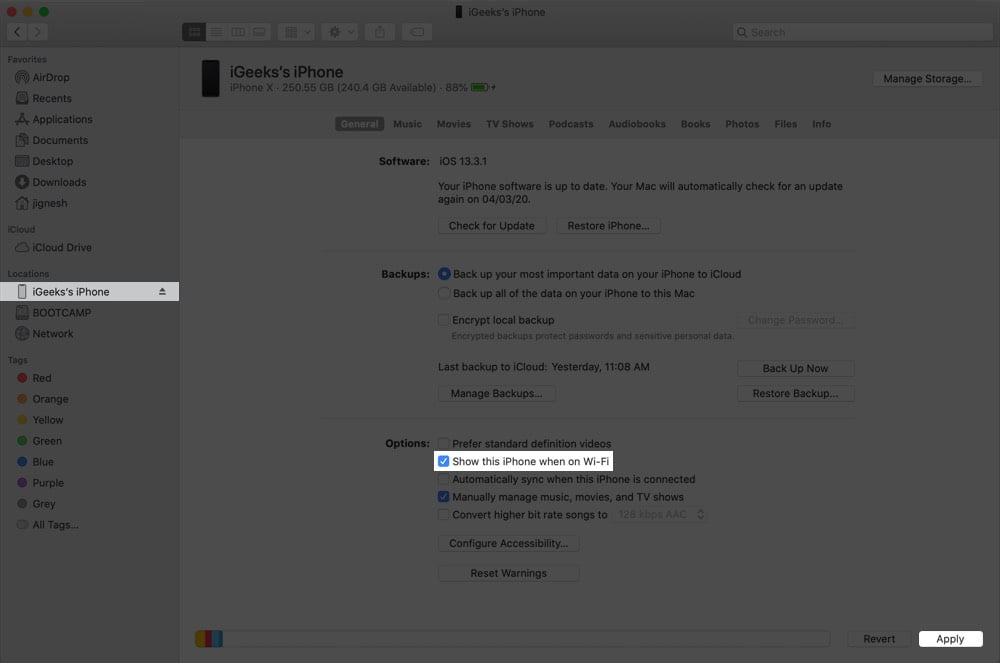Click the Restore iPhone button
The image size is (1000, 663).
pyautogui.click(x=608, y=226)
